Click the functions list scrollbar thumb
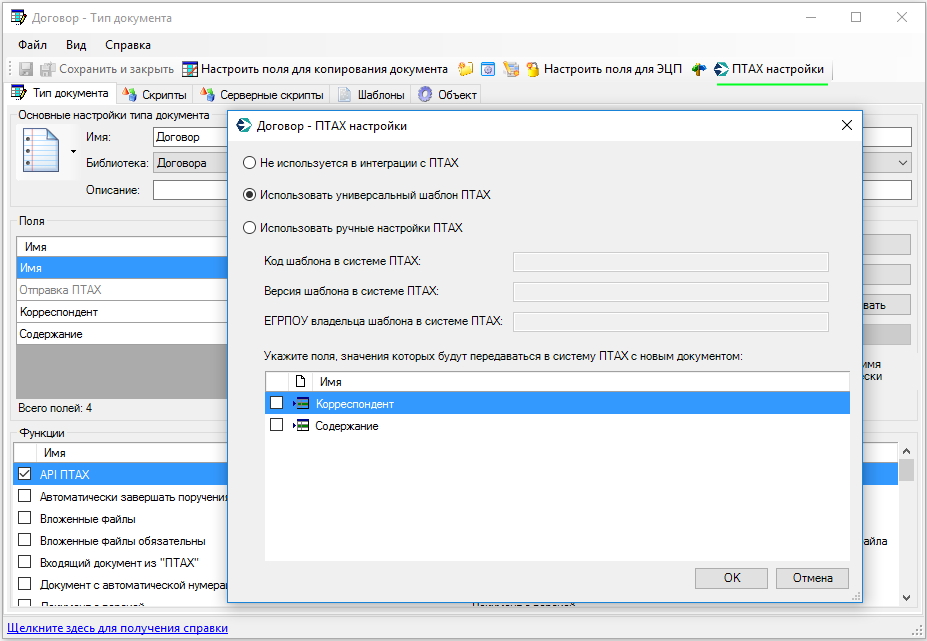927x641 pixels. tap(906, 470)
